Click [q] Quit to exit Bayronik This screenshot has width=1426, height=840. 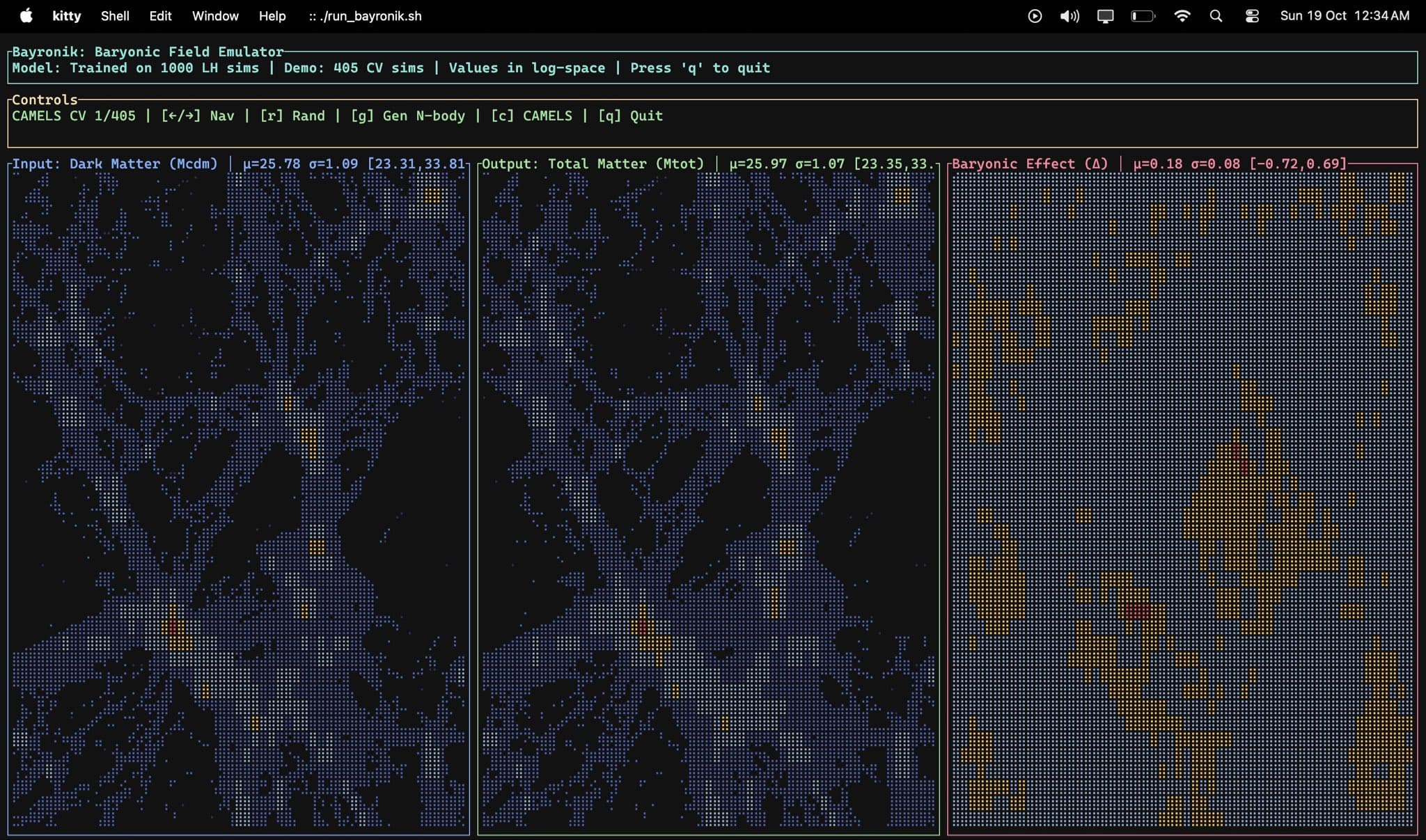click(x=629, y=116)
